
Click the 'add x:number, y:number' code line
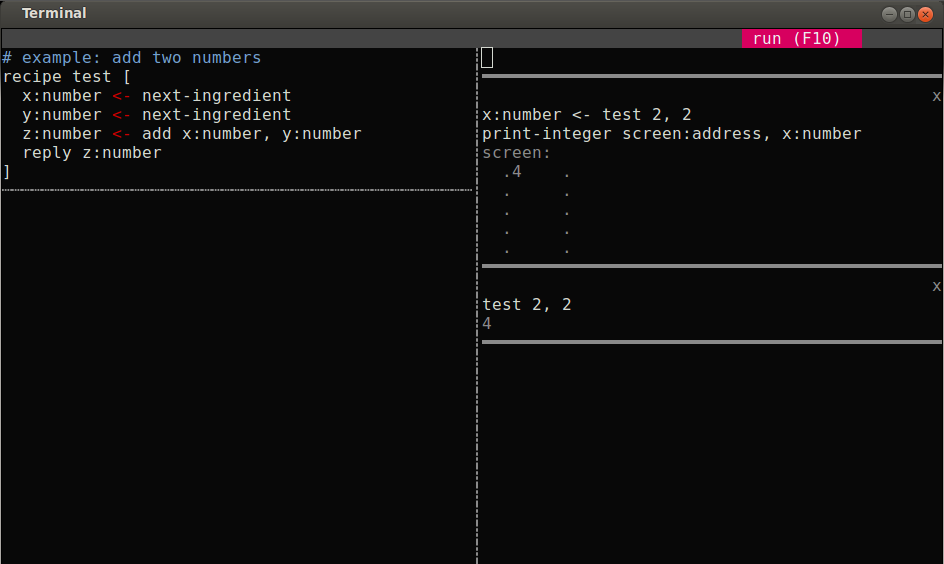point(191,134)
